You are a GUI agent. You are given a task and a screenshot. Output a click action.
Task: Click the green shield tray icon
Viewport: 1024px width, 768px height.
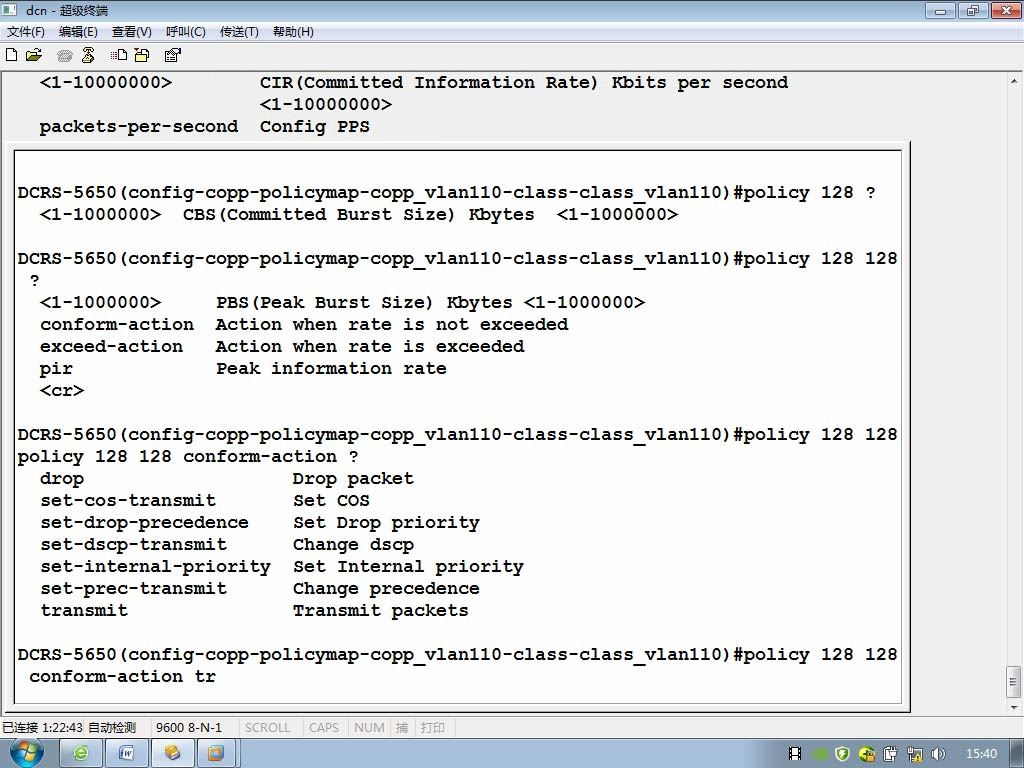pyautogui.click(x=842, y=754)
